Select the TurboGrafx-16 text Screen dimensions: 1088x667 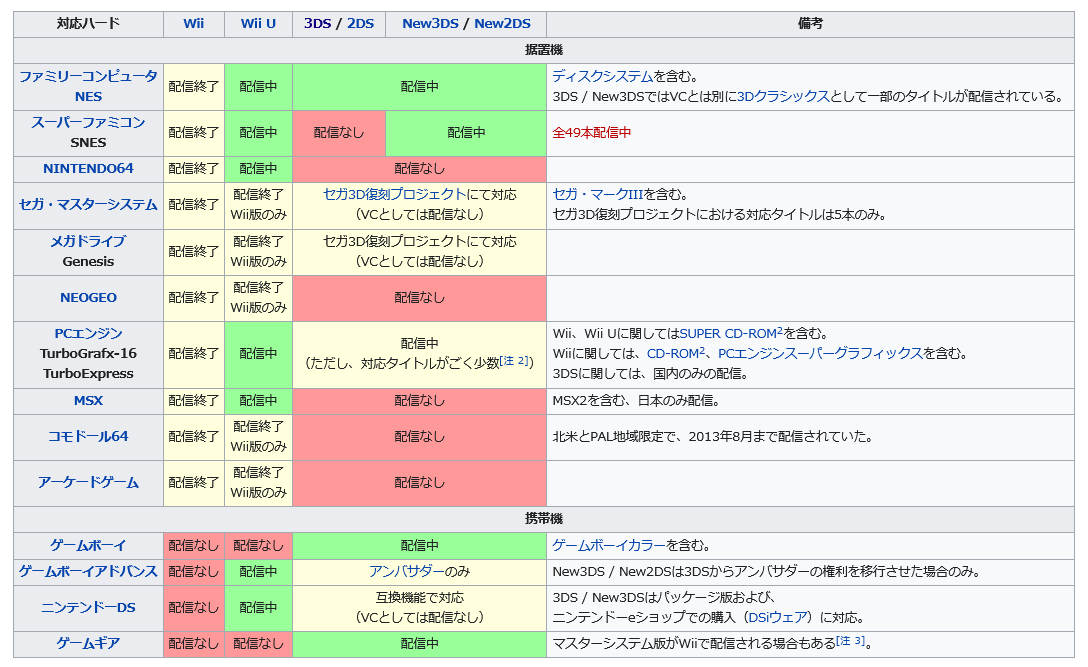pos(88,353)
